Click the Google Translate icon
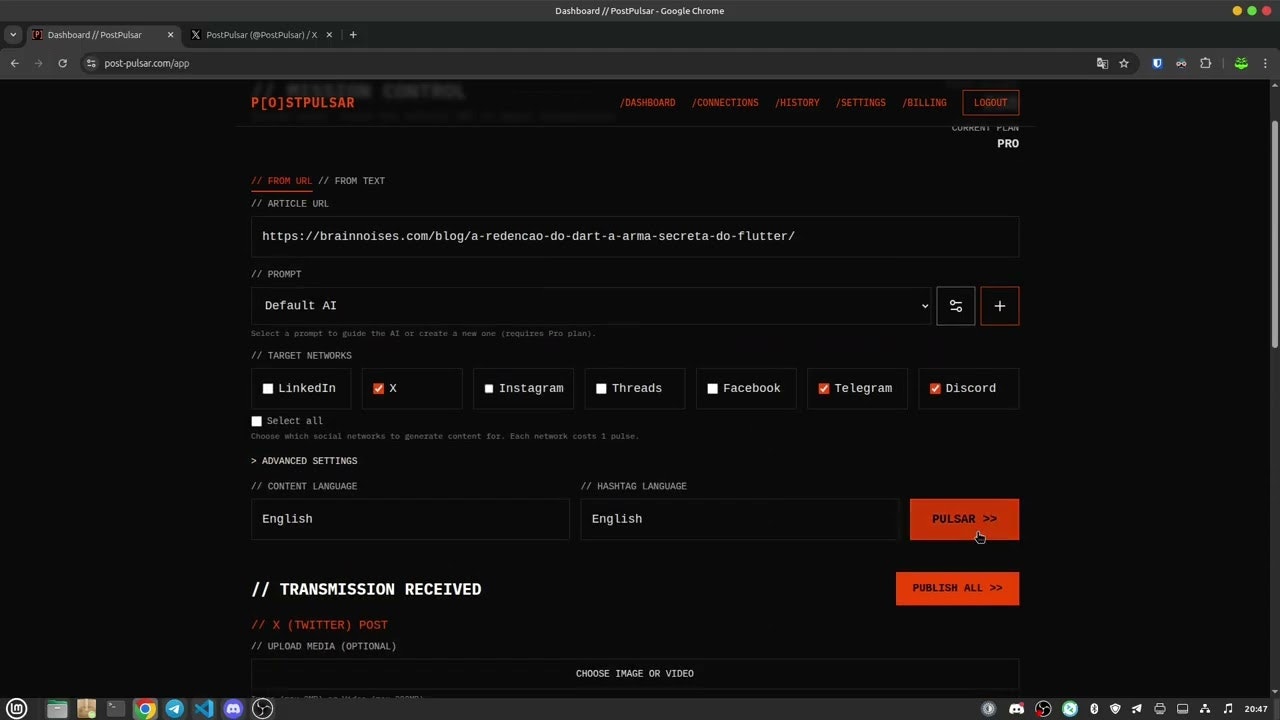This screenshot has height=720, width=1280. [x=1102, y=63]
